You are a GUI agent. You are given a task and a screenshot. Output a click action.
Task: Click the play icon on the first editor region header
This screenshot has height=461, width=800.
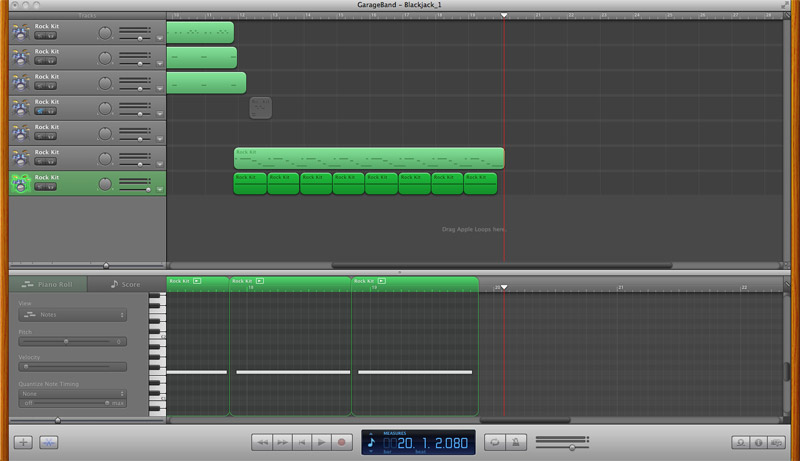(x=197, y=281)
